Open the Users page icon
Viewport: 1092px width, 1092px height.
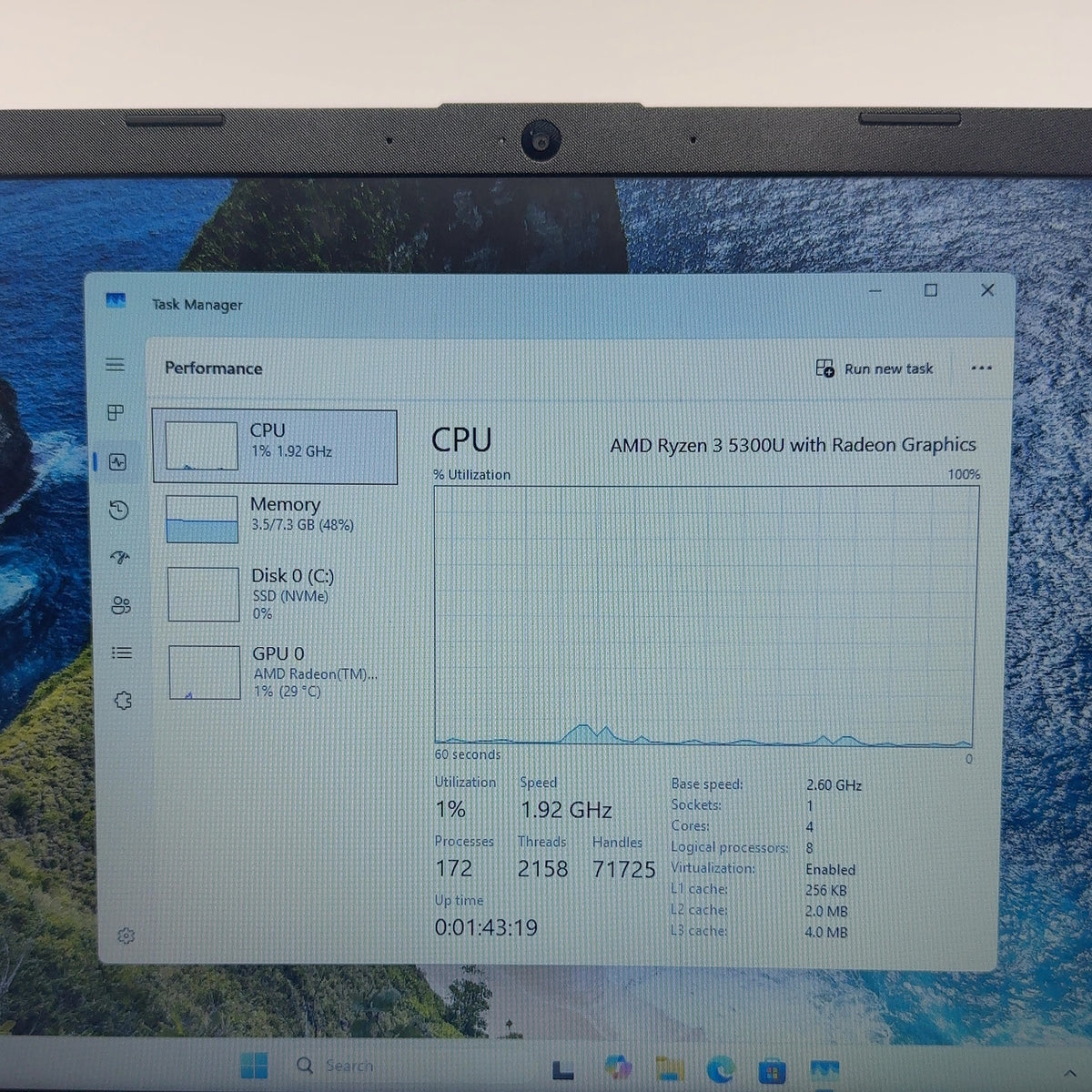pyautogui.click(x=120, y=605)
